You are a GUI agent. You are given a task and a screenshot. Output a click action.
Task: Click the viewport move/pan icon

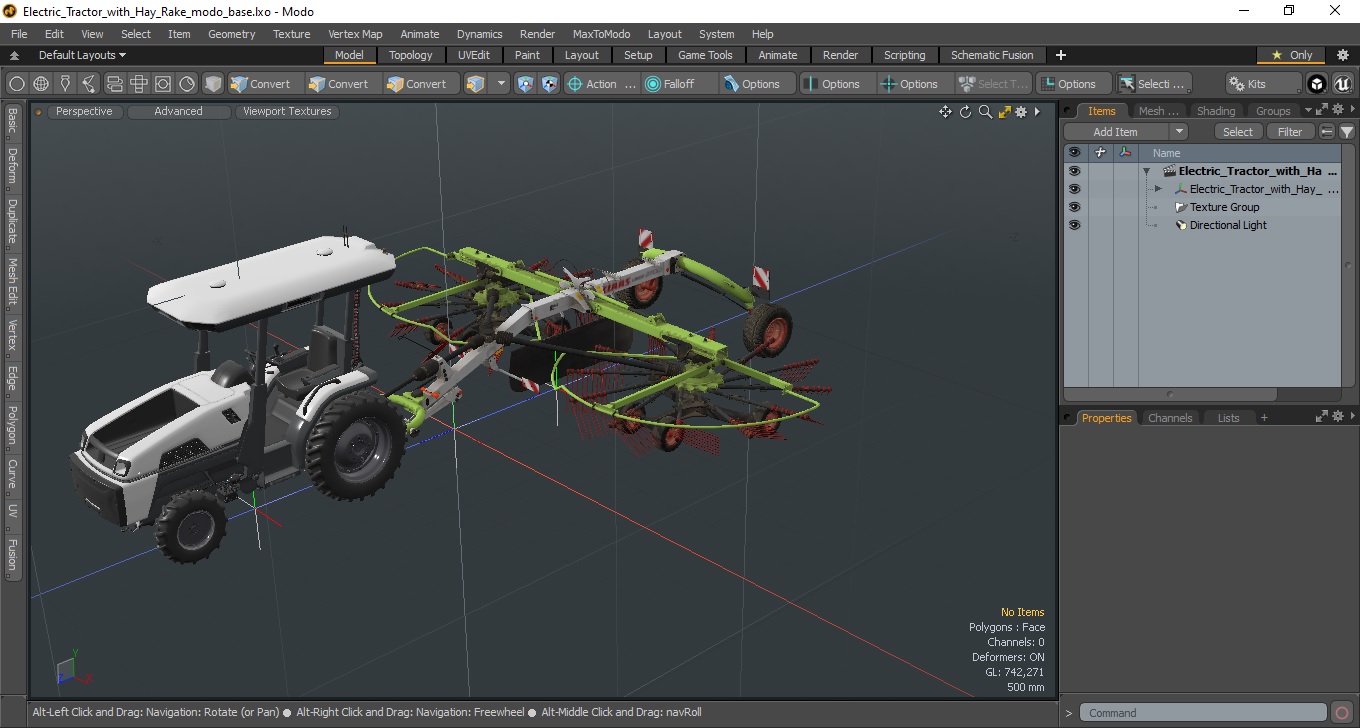click(x=945, y=112)
